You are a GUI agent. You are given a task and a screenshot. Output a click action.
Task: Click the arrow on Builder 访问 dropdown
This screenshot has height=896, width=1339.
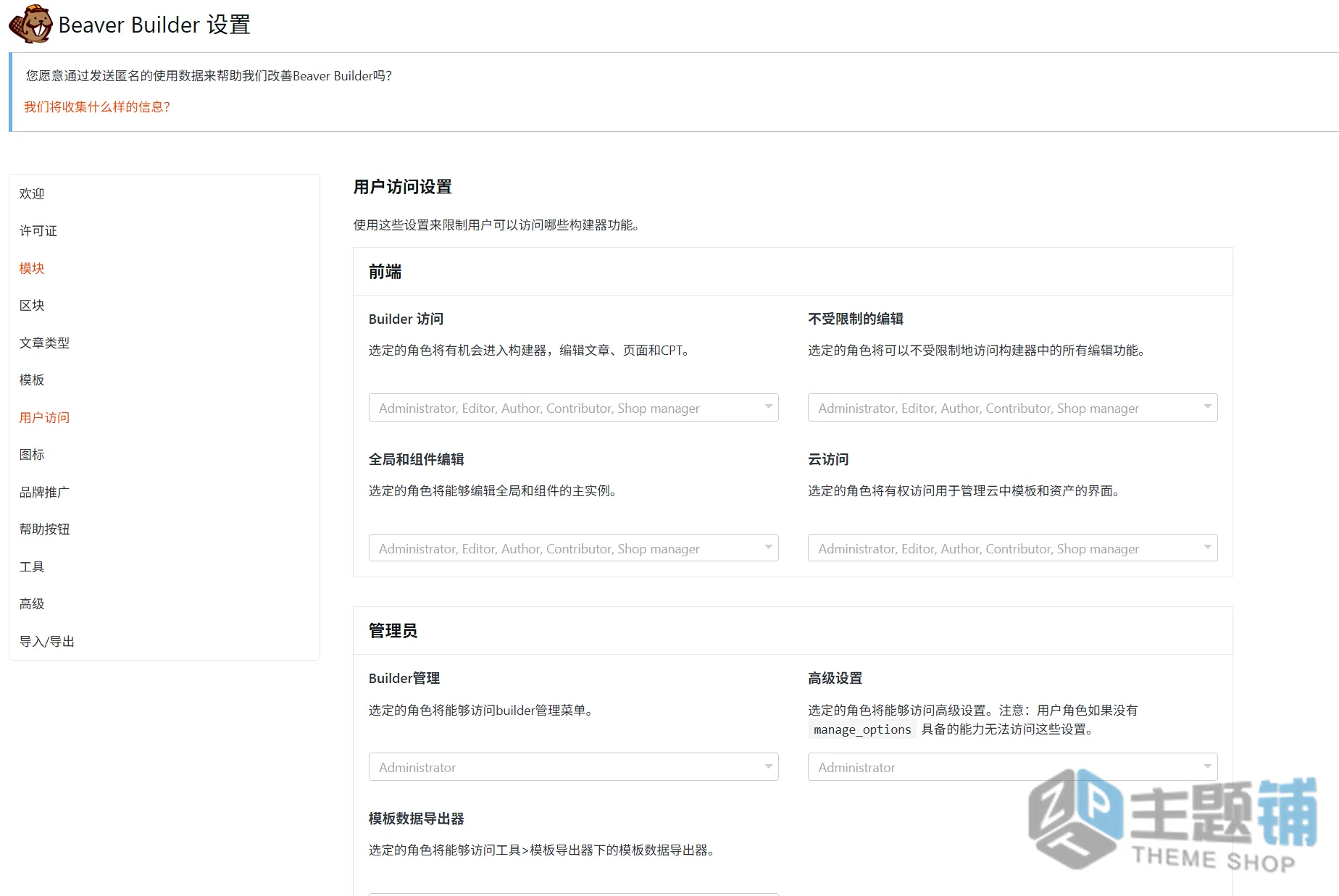point(768,406)
